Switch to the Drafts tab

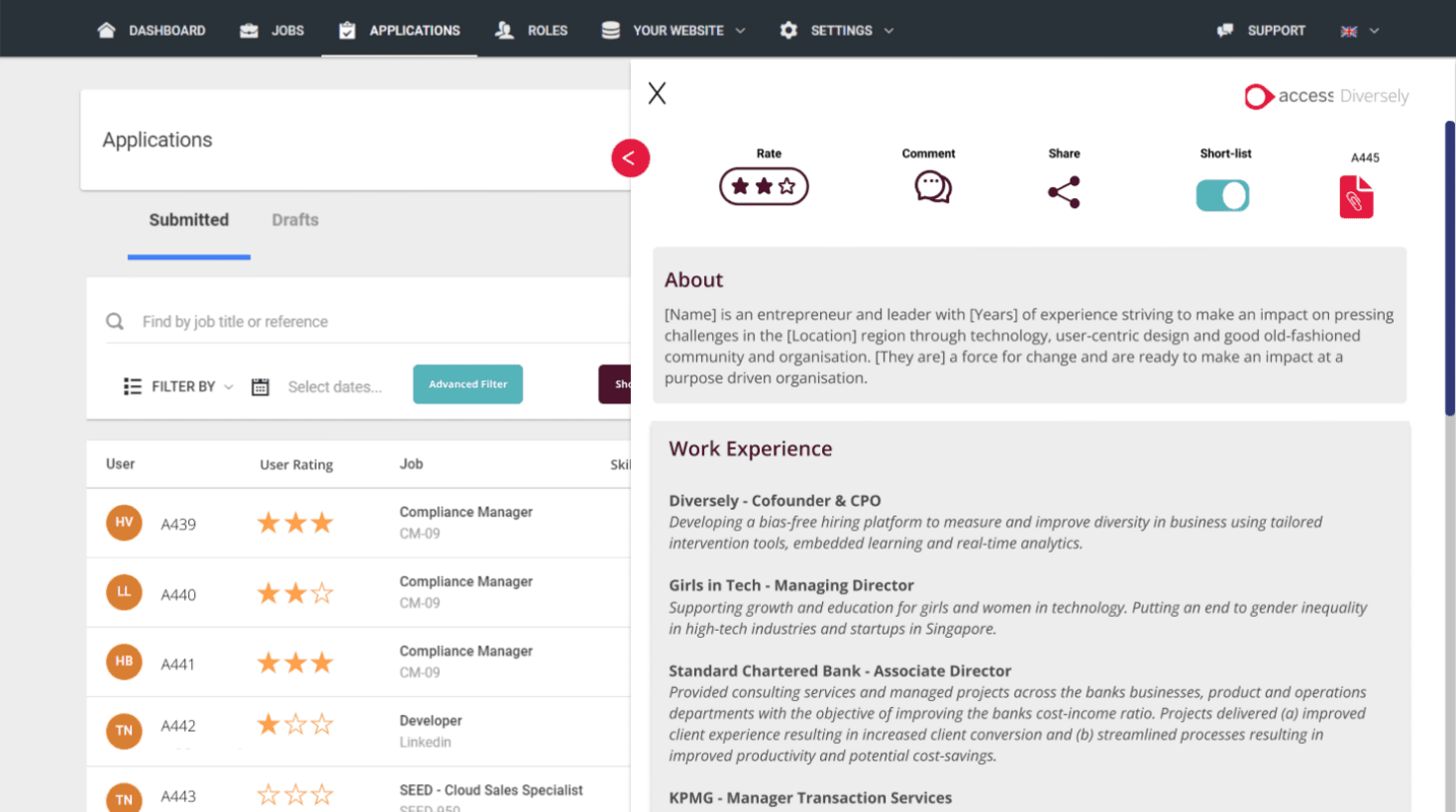point(295,220)
